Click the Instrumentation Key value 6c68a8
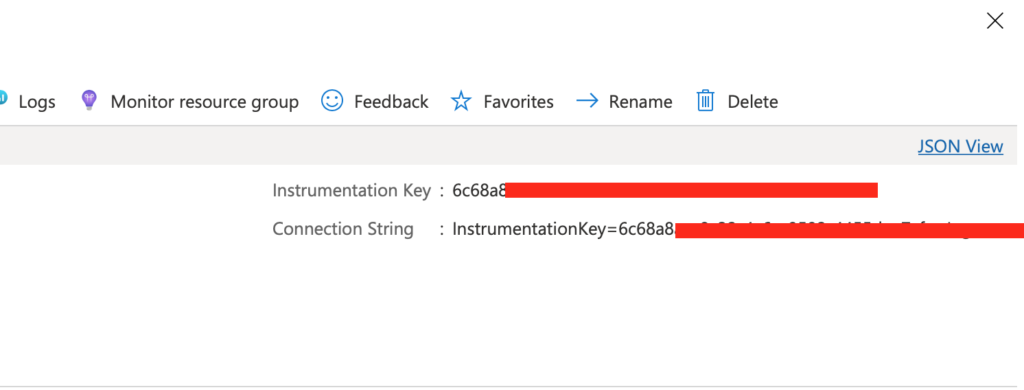The height and width of the screenshot is (390, 1024). click(479, 191)
